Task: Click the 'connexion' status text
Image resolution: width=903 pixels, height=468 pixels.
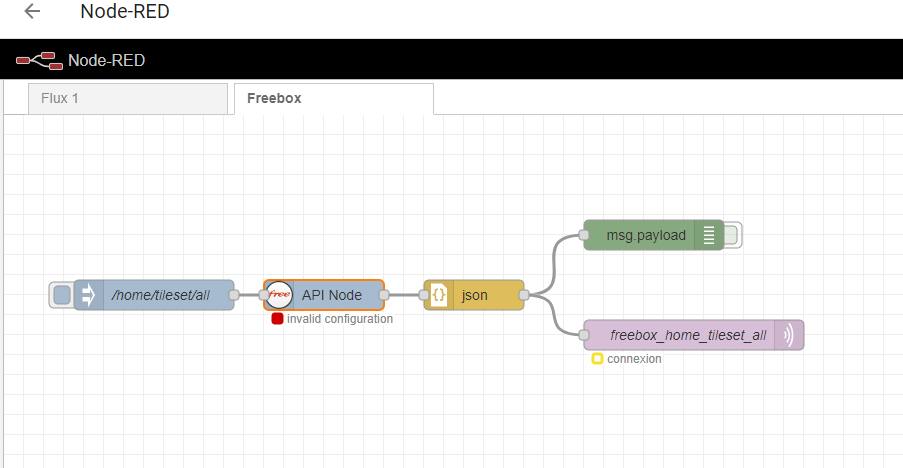Action: (x=634, y=359)
